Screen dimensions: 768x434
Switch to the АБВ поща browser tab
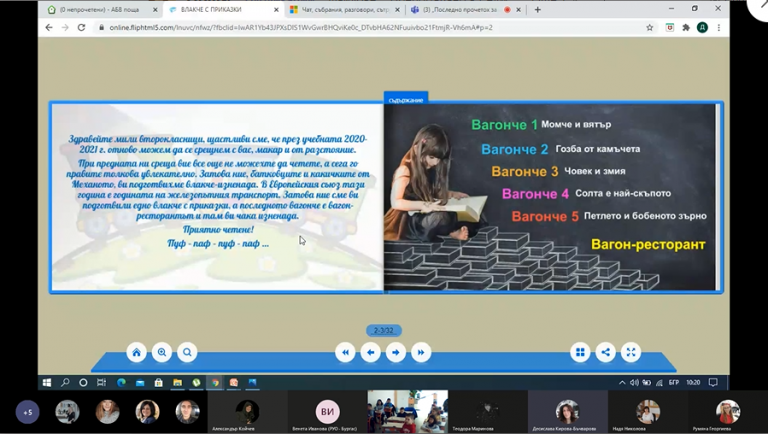[99, 9]
